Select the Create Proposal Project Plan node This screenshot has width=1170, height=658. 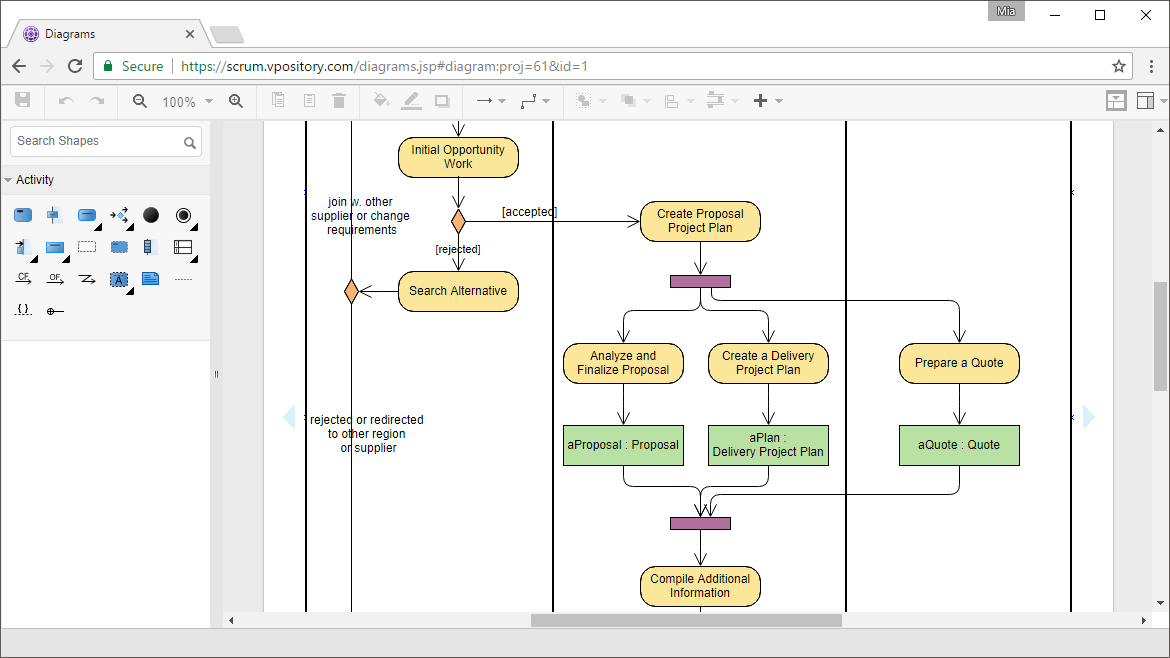pyautogui.click(x=700, y=221)
